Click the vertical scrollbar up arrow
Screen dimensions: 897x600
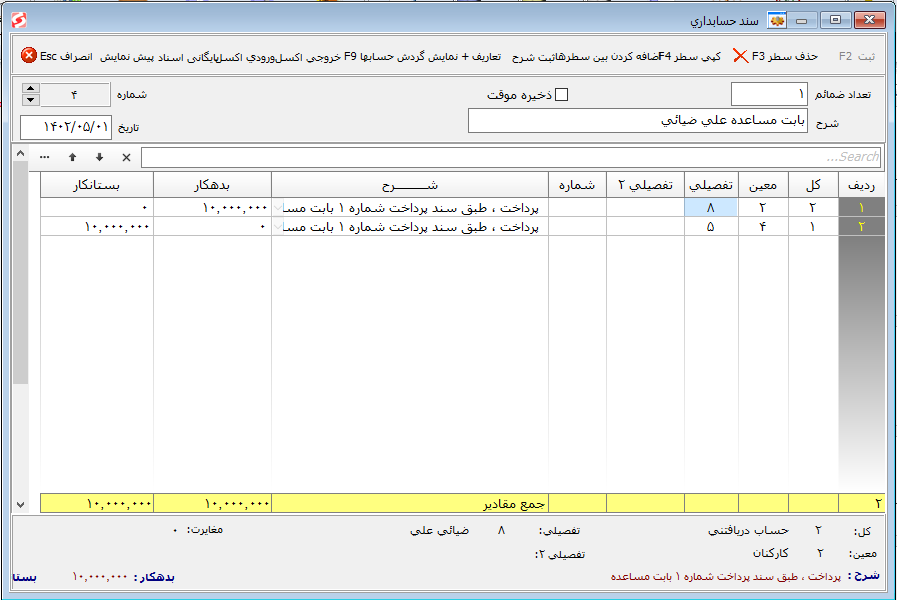click(x=21, y=153)
